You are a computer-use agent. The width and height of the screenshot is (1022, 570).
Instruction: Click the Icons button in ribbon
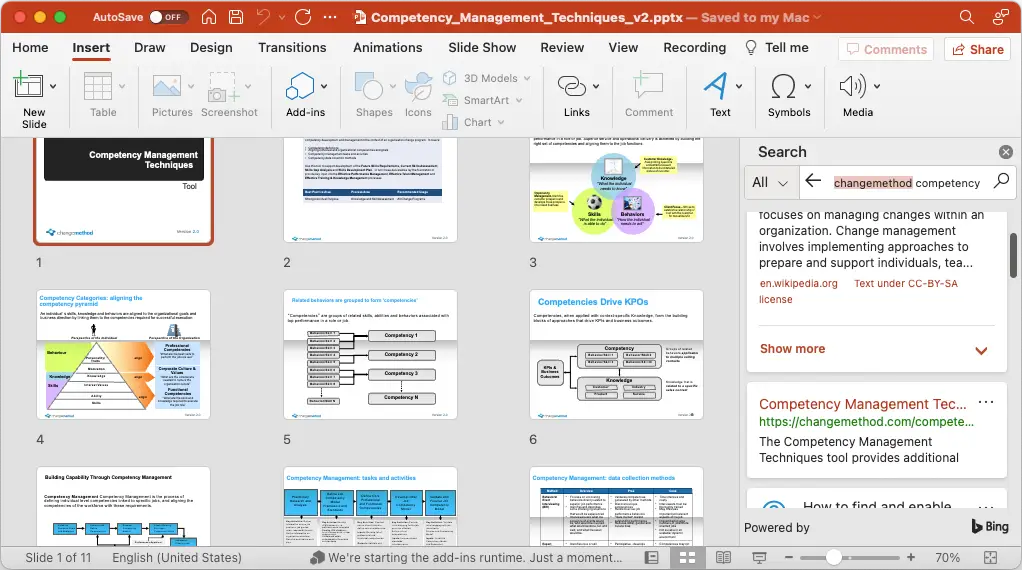click(x=418, y=95)
